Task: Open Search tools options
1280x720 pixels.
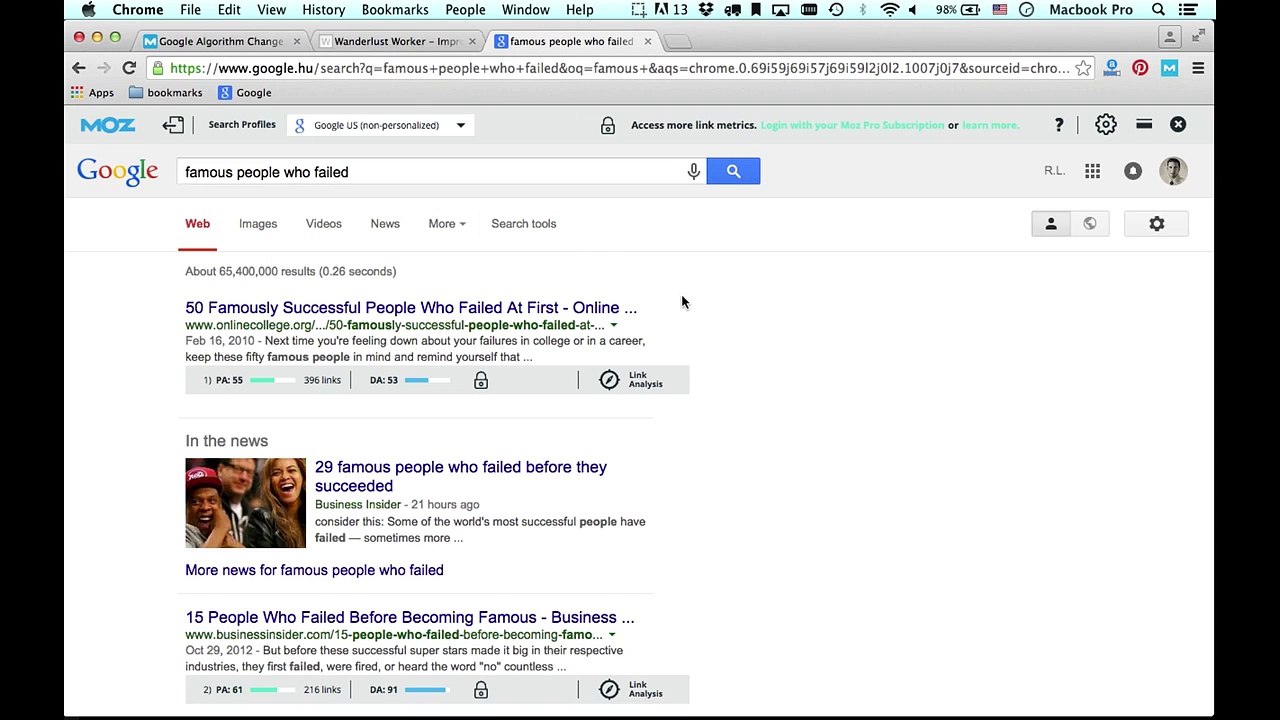Action: tap(524, 224)
